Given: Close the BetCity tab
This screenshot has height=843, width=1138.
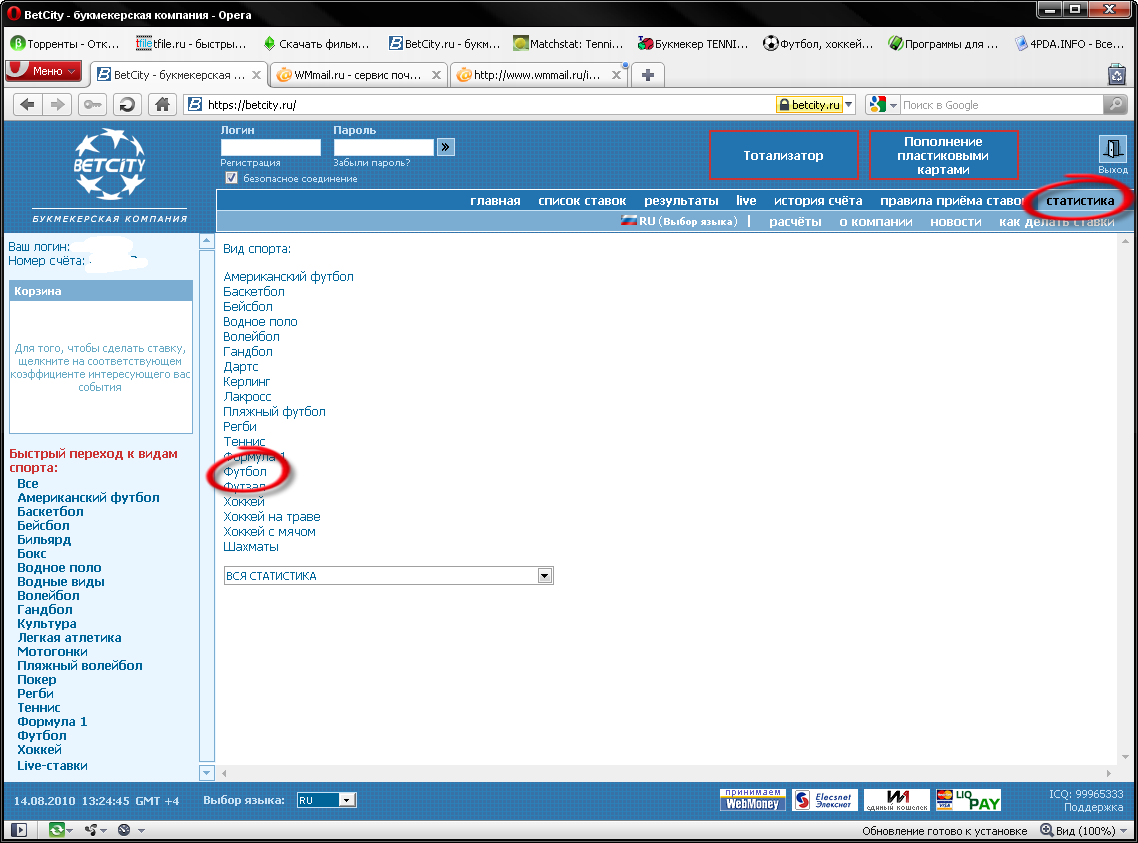Looking at the screenshot, I should tap(256, 75).
